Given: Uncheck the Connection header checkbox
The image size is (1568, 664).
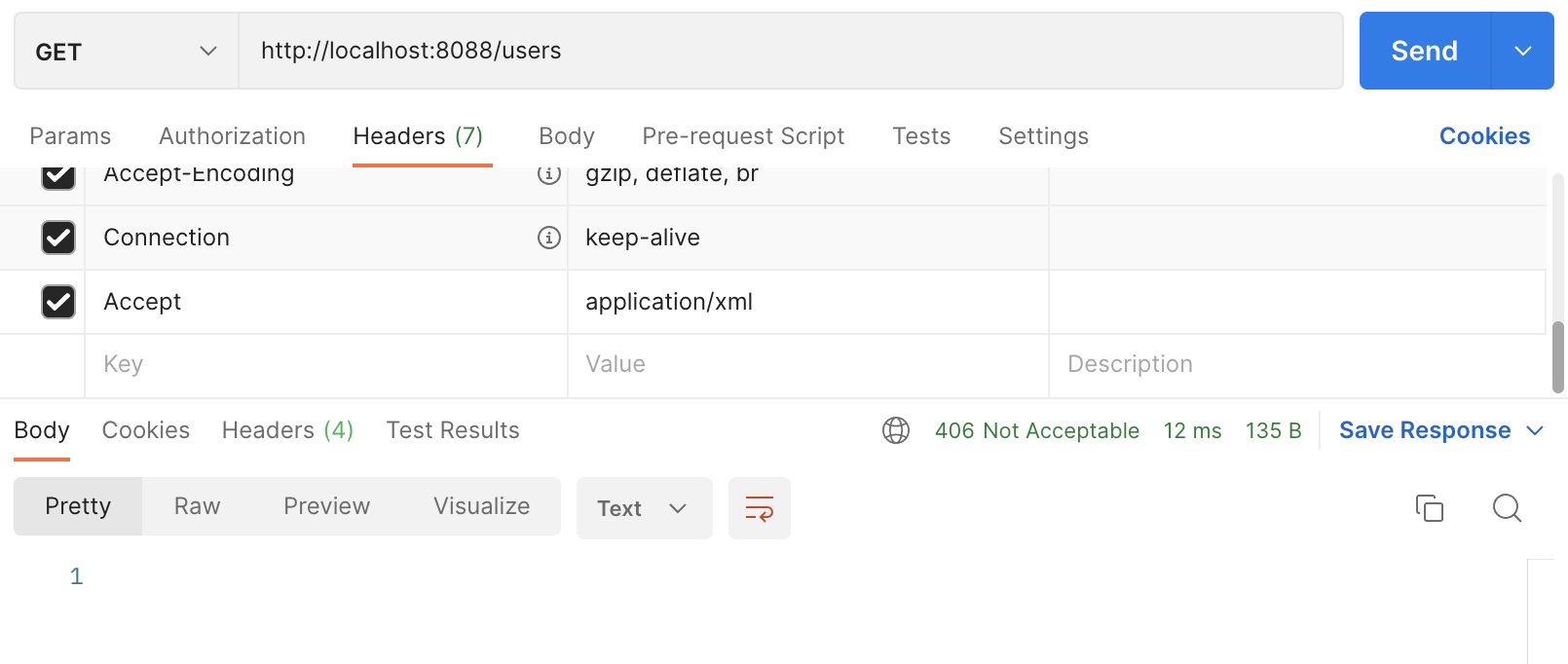Looking at the screenshot, I should pyautogui.click(x=58, y=238).
